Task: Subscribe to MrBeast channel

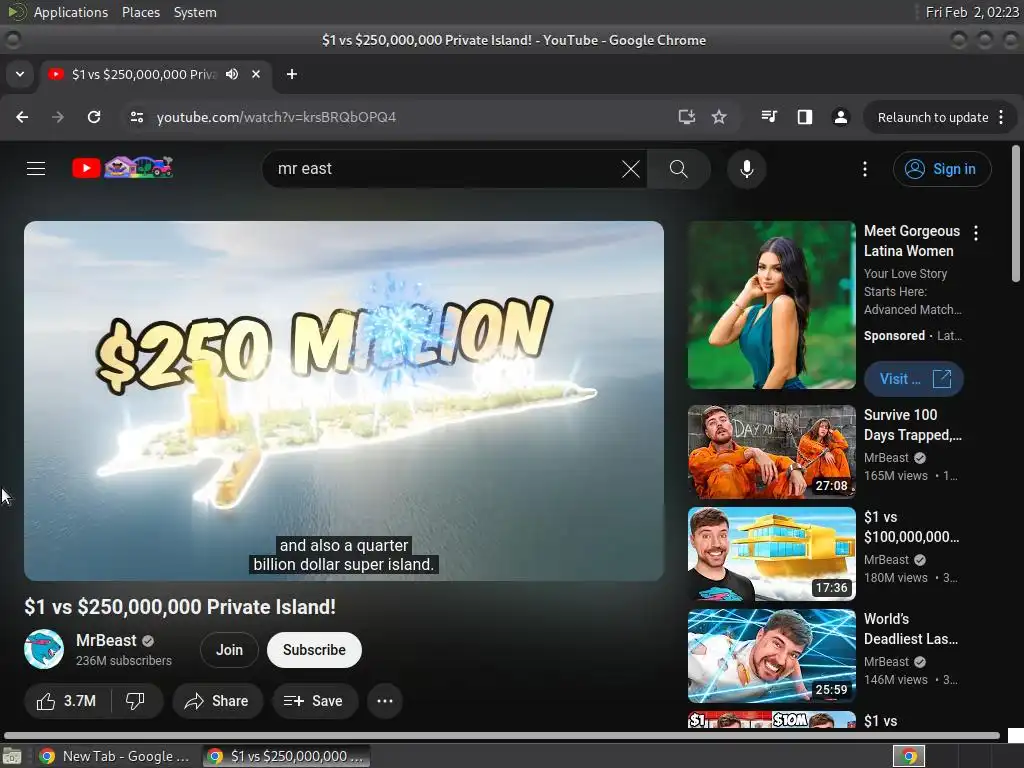Action: [x=314, y=650]
